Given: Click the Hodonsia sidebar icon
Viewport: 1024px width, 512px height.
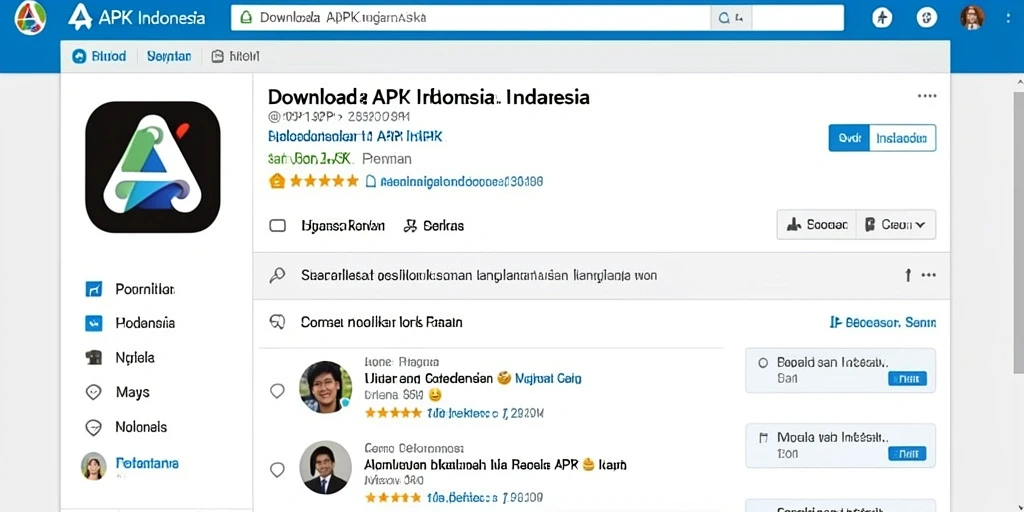Looking at the screenshot, I should click(x=94, y=323).
